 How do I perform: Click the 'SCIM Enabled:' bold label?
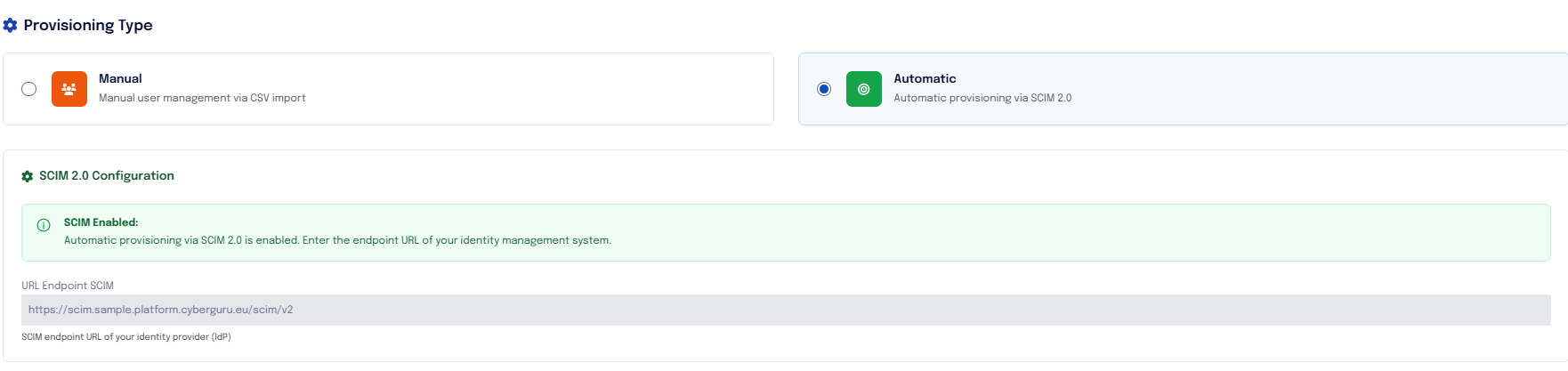101,222
